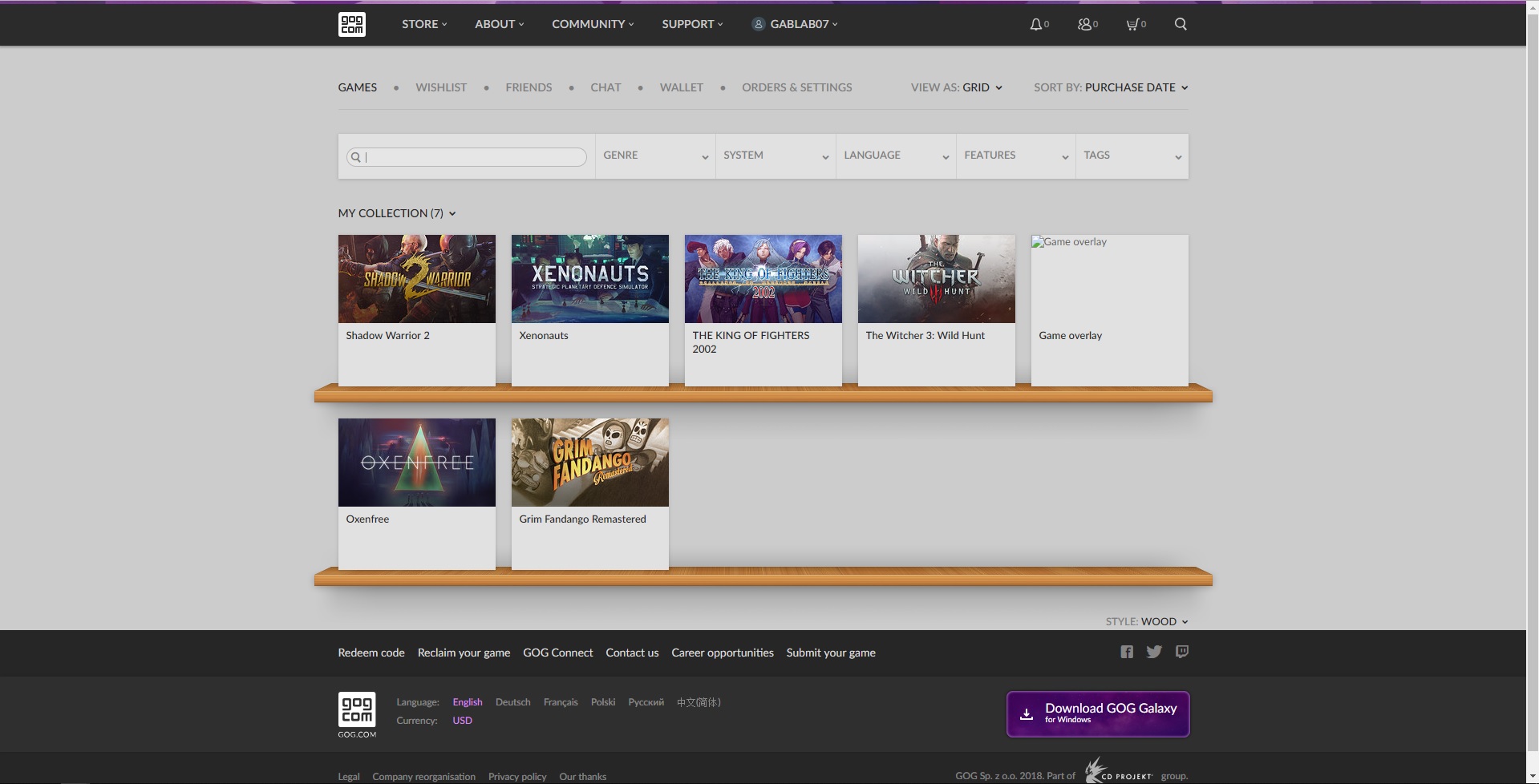Open GOG Connect link
The image size is (1539, 784).
[x=558, y=653]
